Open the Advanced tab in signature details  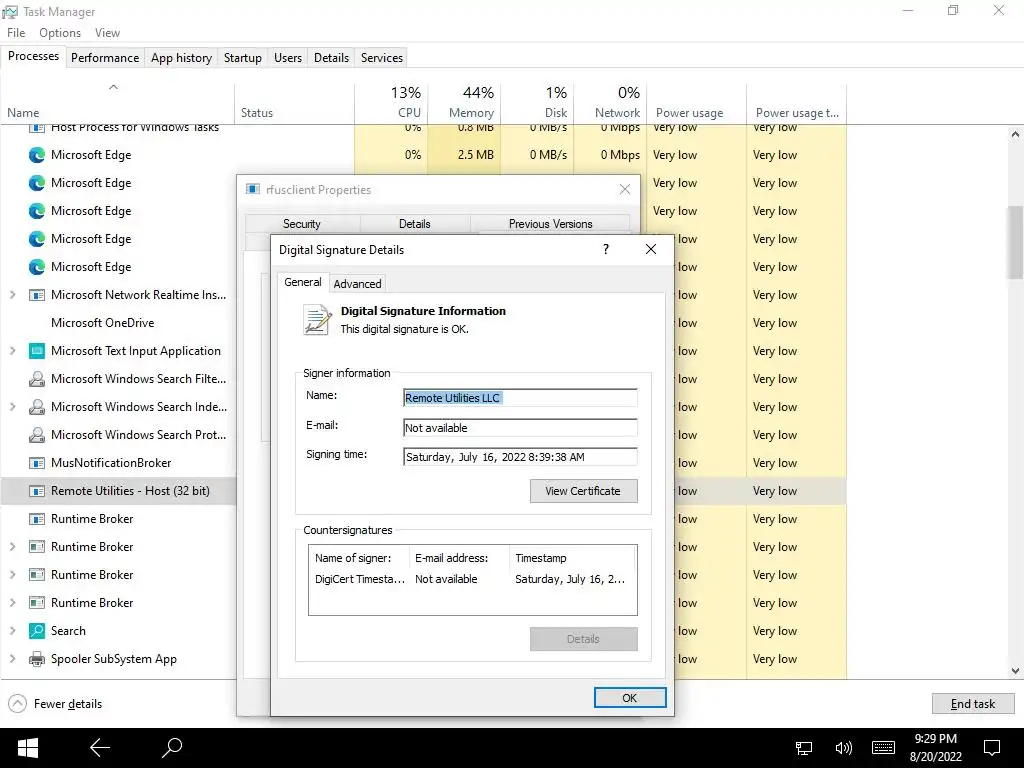click(357, 284)
